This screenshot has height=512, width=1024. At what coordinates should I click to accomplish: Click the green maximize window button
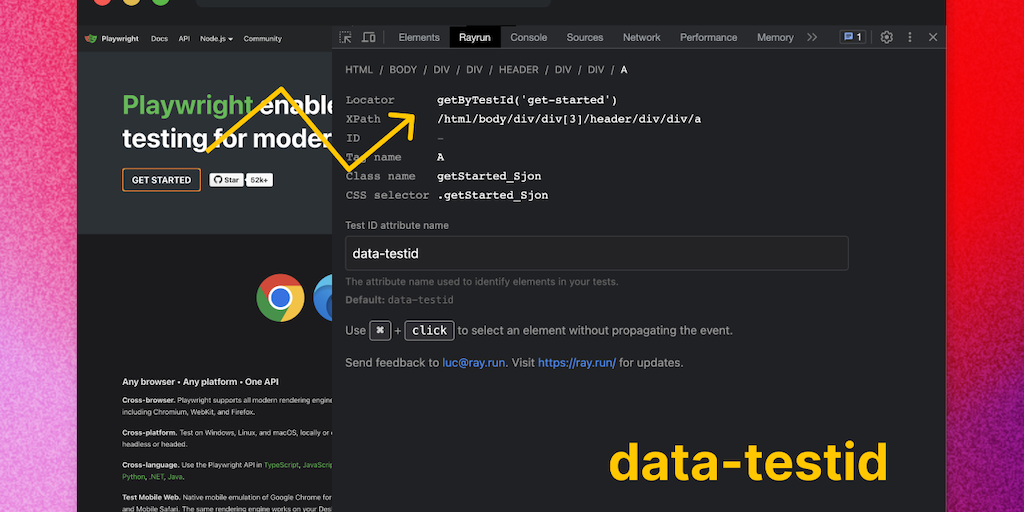coord(161,2)
